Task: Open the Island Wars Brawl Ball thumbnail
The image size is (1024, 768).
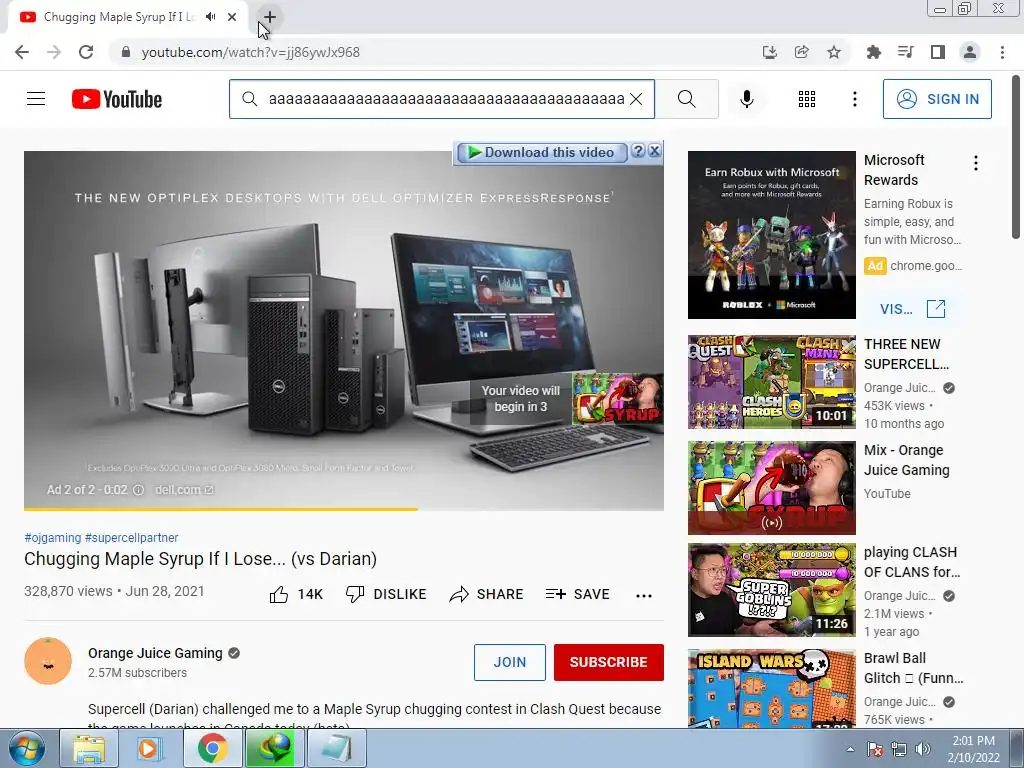Action: click(771, 688)
